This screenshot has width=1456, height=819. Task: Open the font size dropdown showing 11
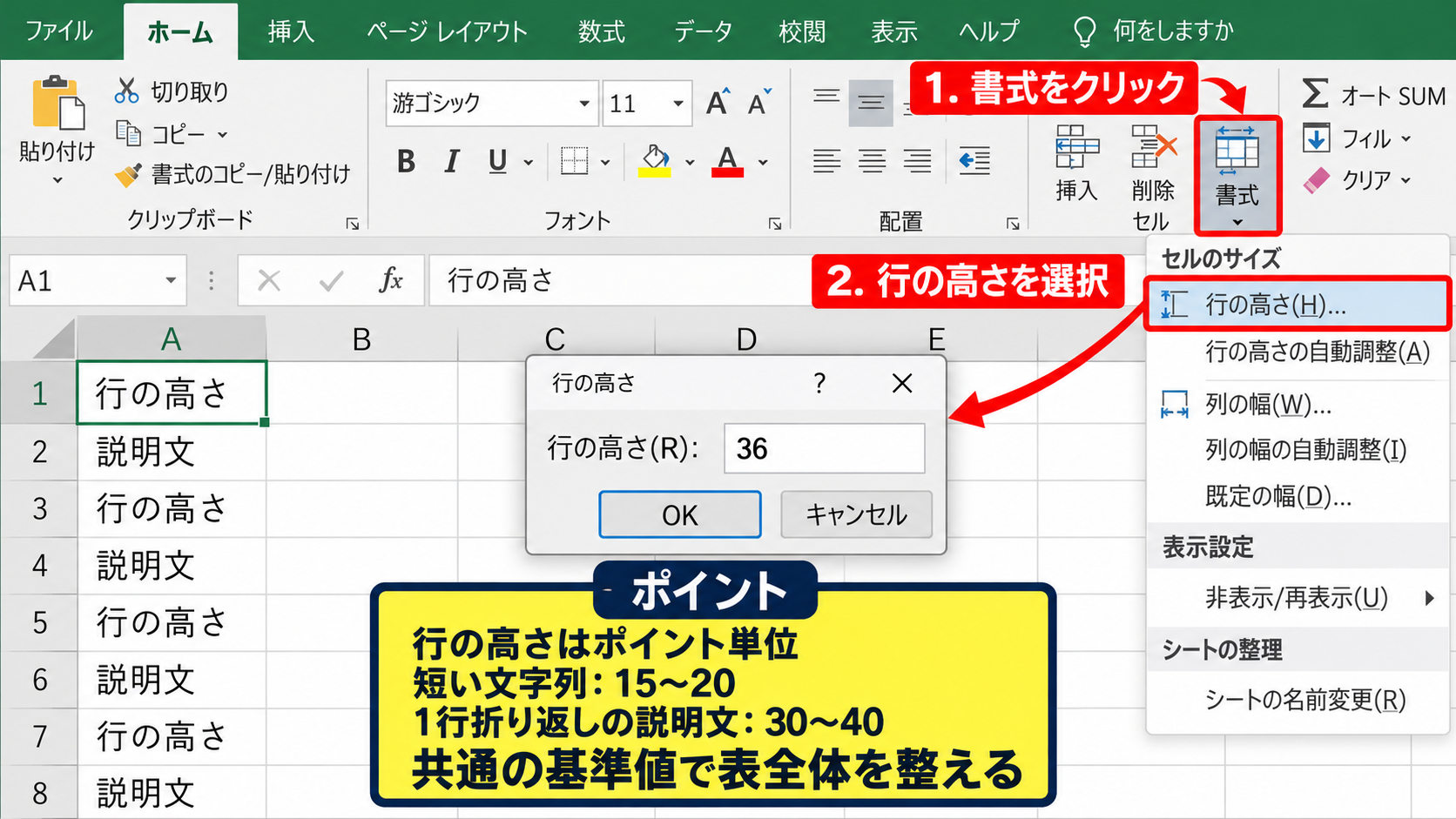point(677,104)
